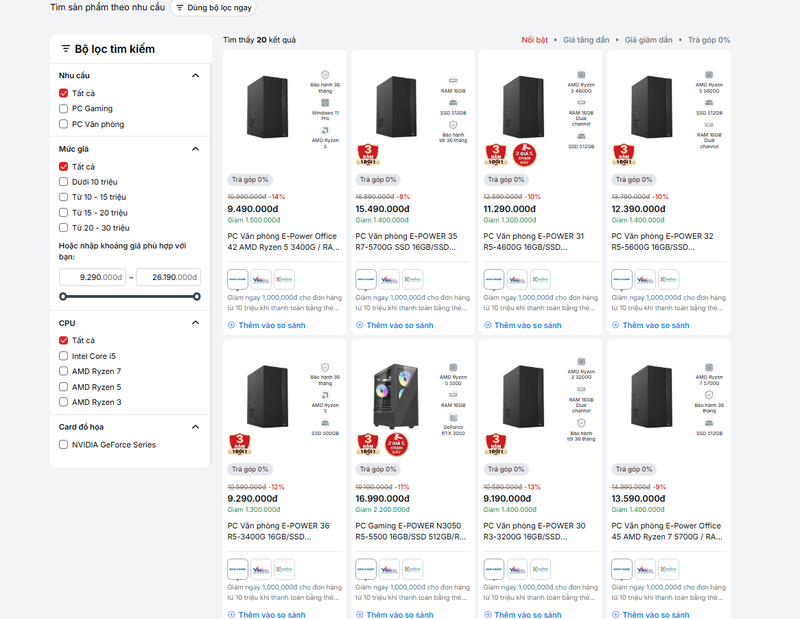The width and height of the screenshot is (800, 619).
Task: Filter results by Trả góp 0% tab
Action: click(x=709, y=40)
